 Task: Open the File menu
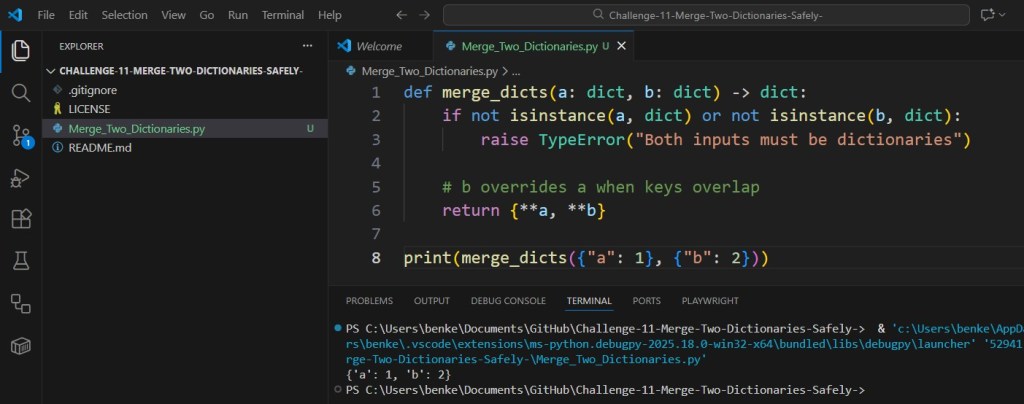click(46, 15)
